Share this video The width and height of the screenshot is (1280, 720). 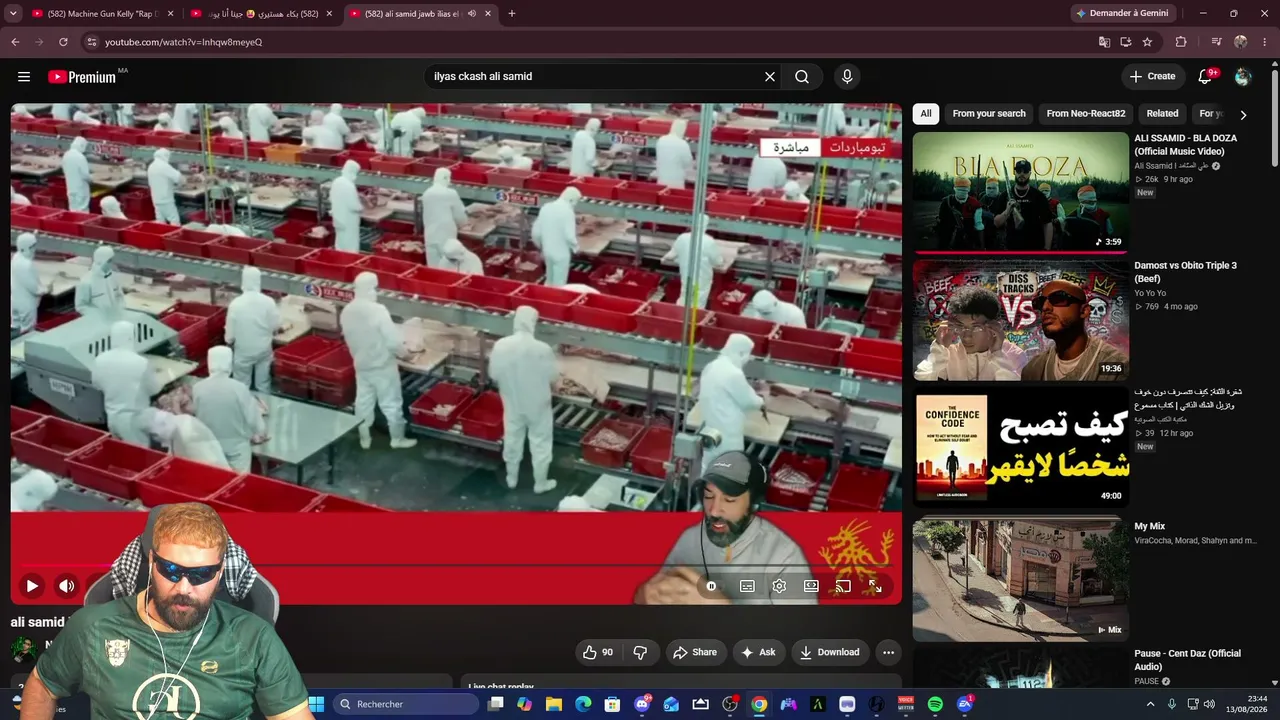[x=695, y=652]
